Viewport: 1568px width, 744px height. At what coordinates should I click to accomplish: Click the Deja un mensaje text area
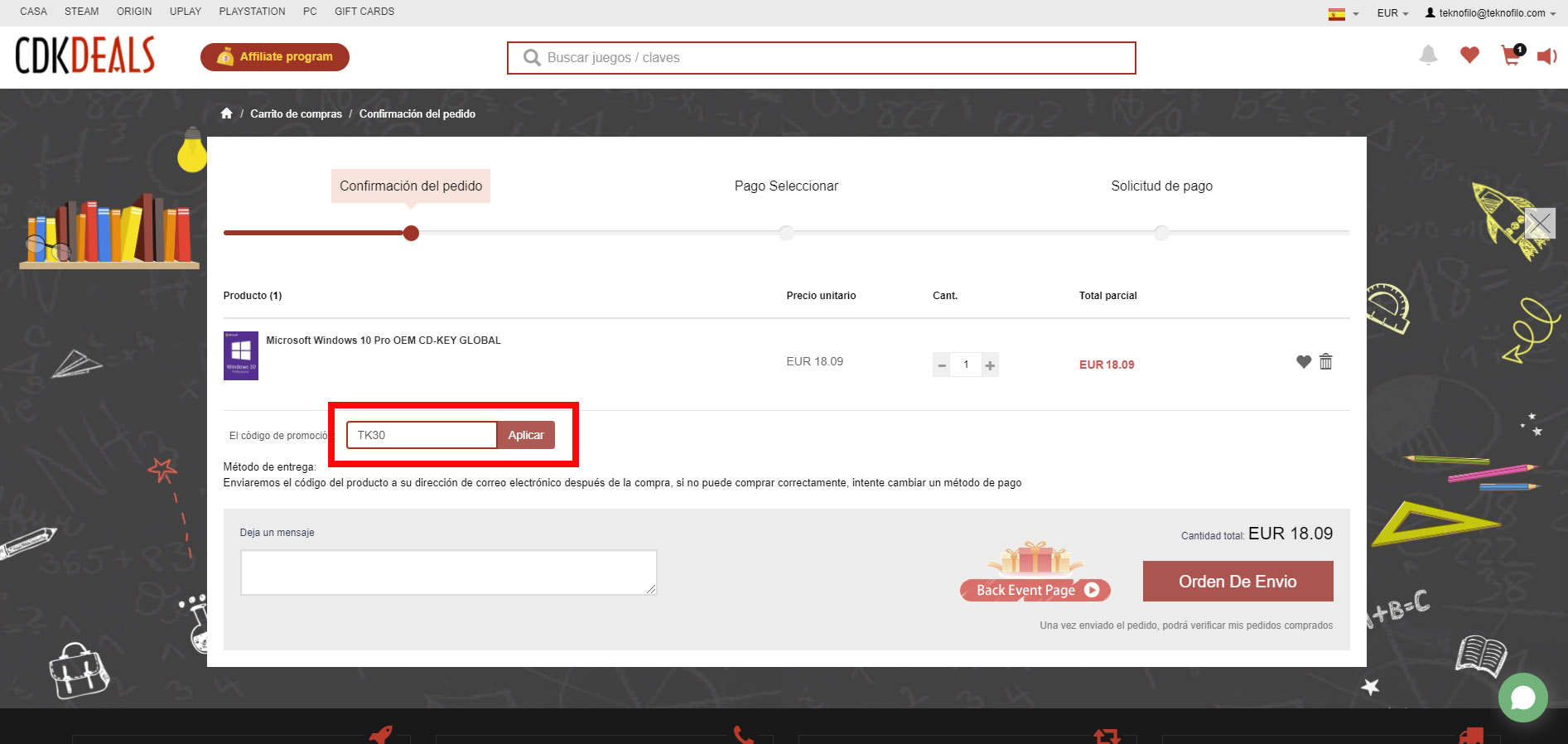(x=448, y=572)
